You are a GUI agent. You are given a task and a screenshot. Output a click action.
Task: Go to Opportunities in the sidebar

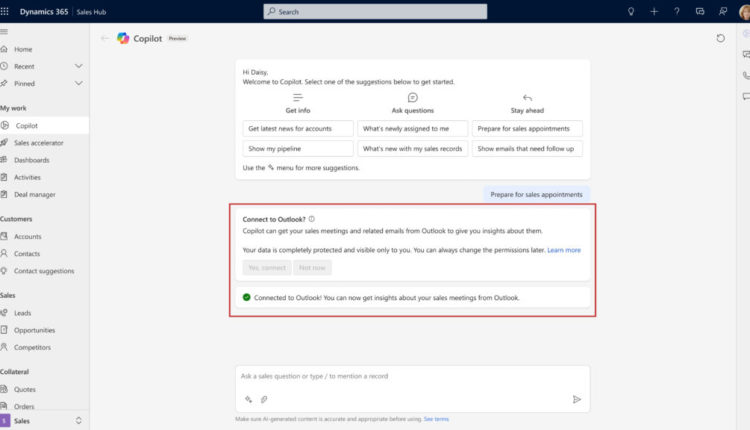(34, 330)
